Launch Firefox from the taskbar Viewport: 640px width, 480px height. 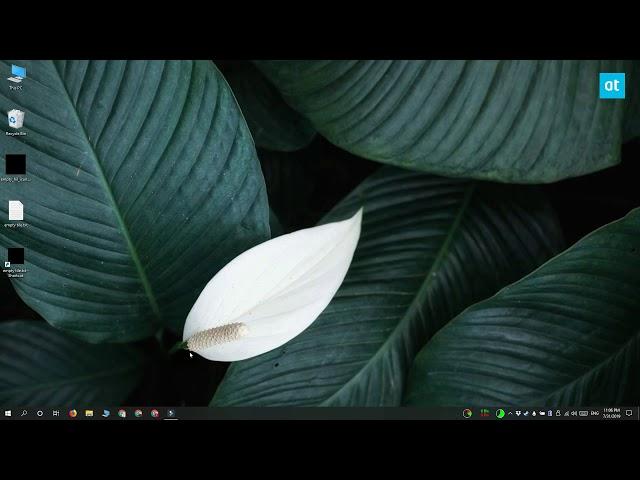click(x=73, y=413)
